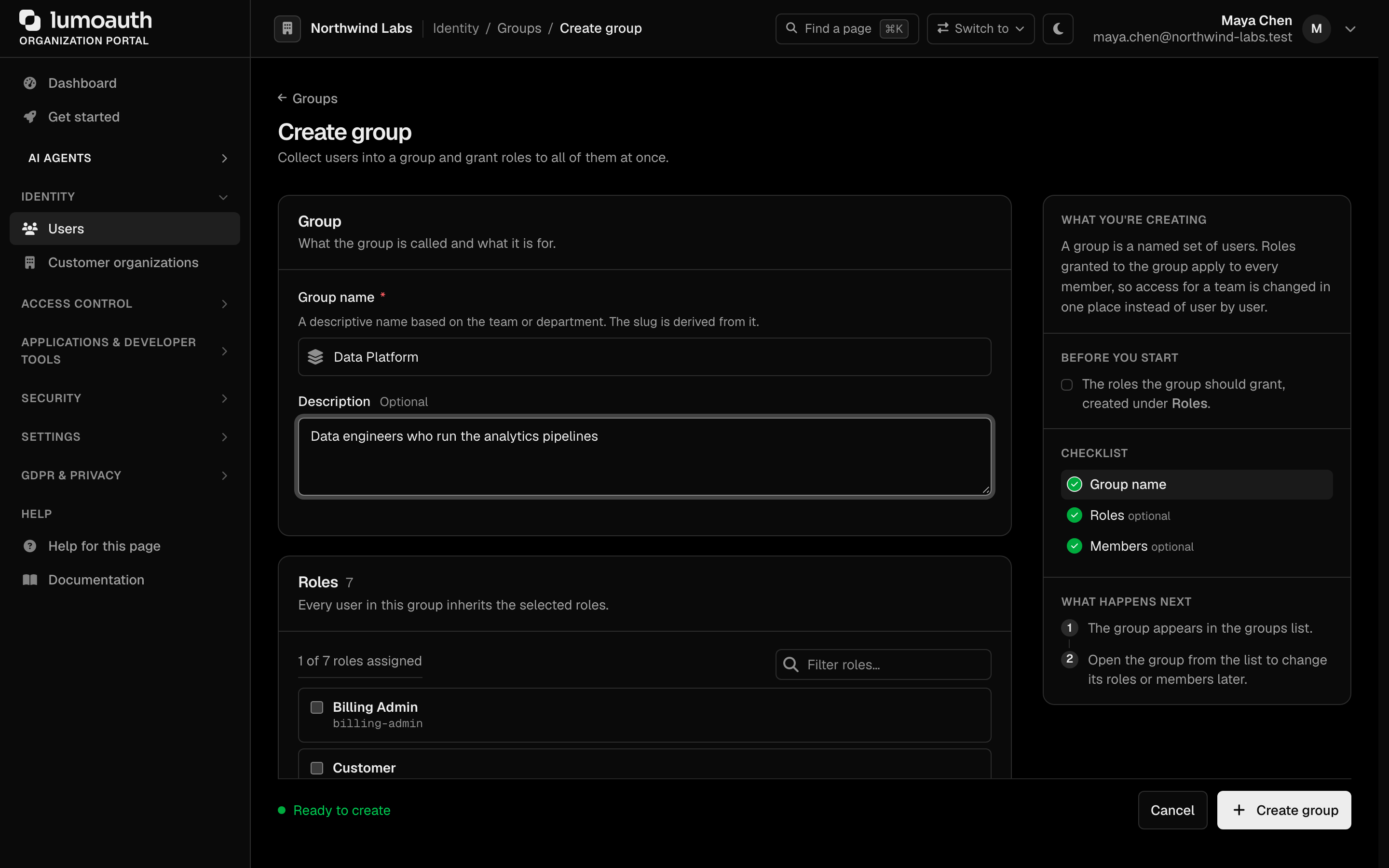
Task: Click the Documentation book icon
Action: (x=30, y=580)
